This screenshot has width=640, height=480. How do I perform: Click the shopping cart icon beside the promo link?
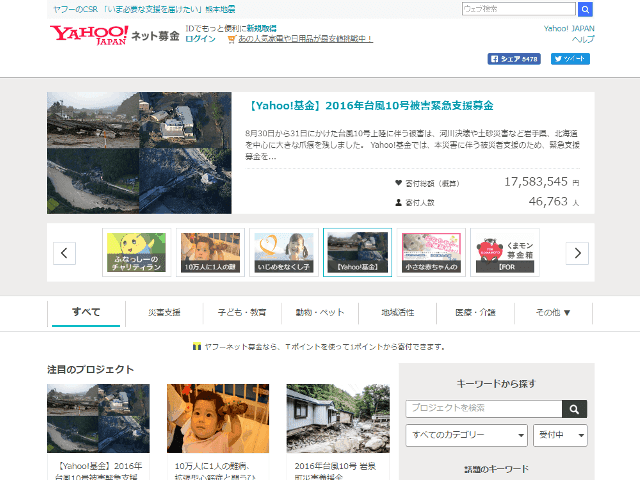click(231, 39)
